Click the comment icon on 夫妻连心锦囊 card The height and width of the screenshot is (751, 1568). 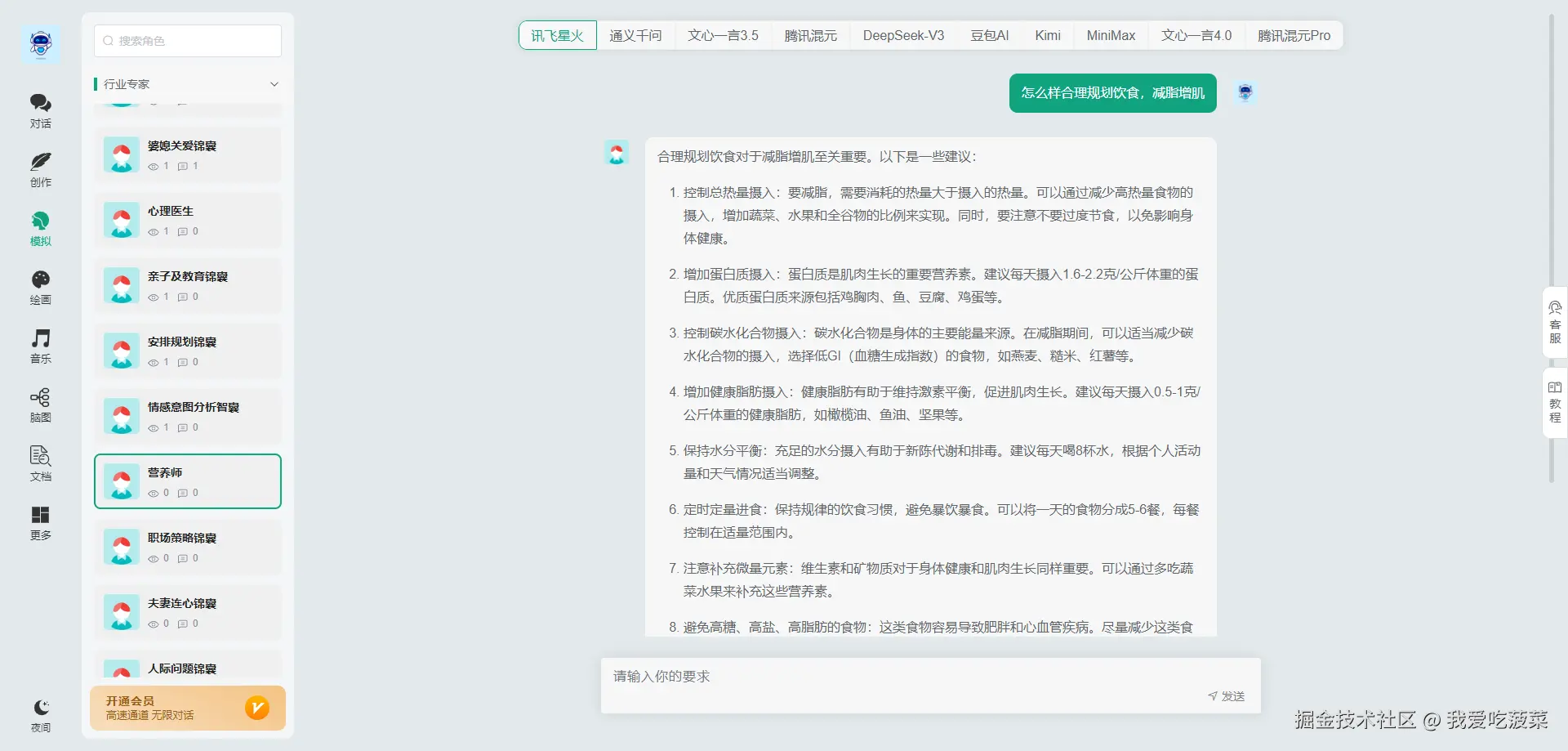coord(183,624)
